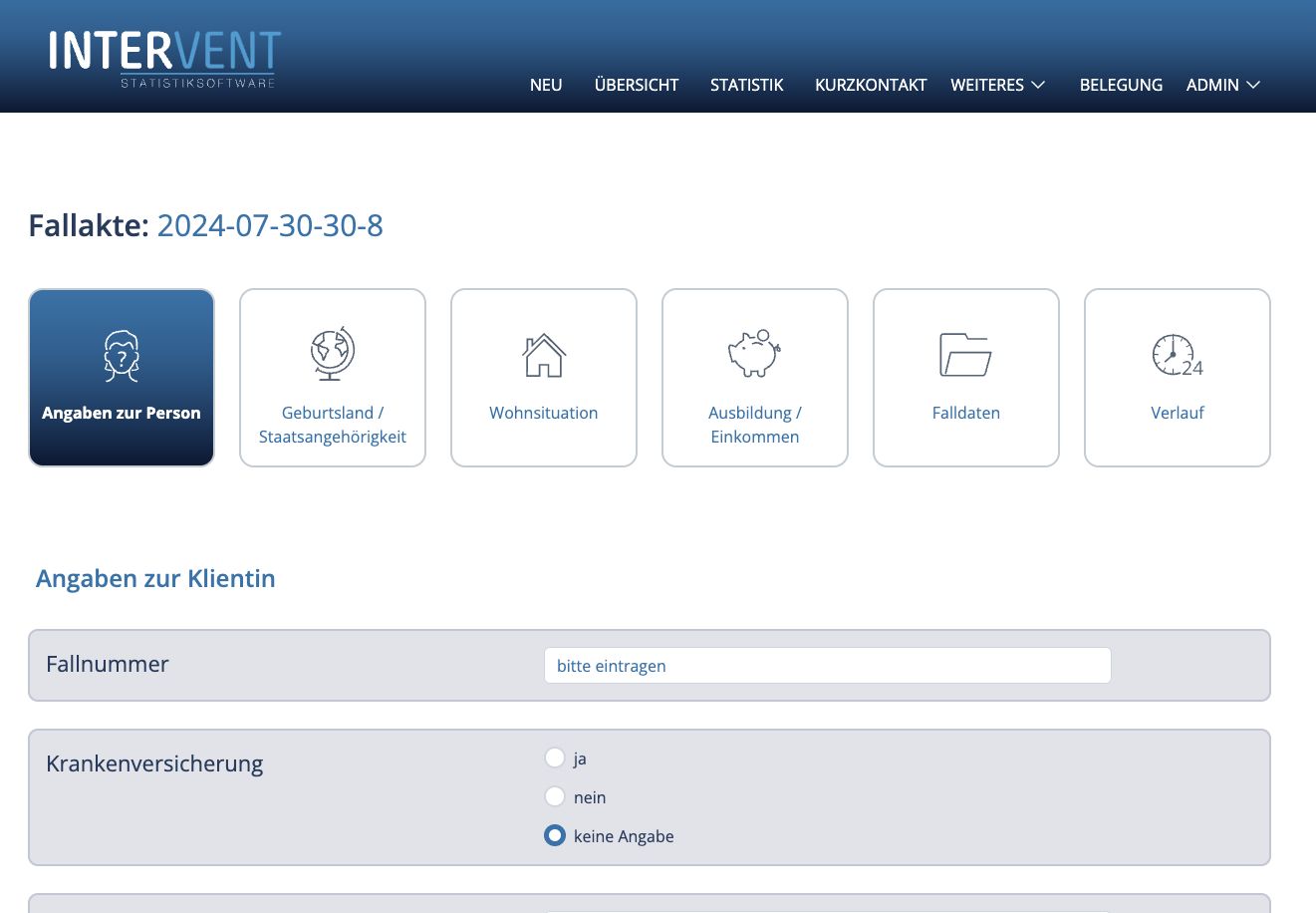Click the folder icon for Falldaten
The image size is (1316, 913).
click(966, 355)
